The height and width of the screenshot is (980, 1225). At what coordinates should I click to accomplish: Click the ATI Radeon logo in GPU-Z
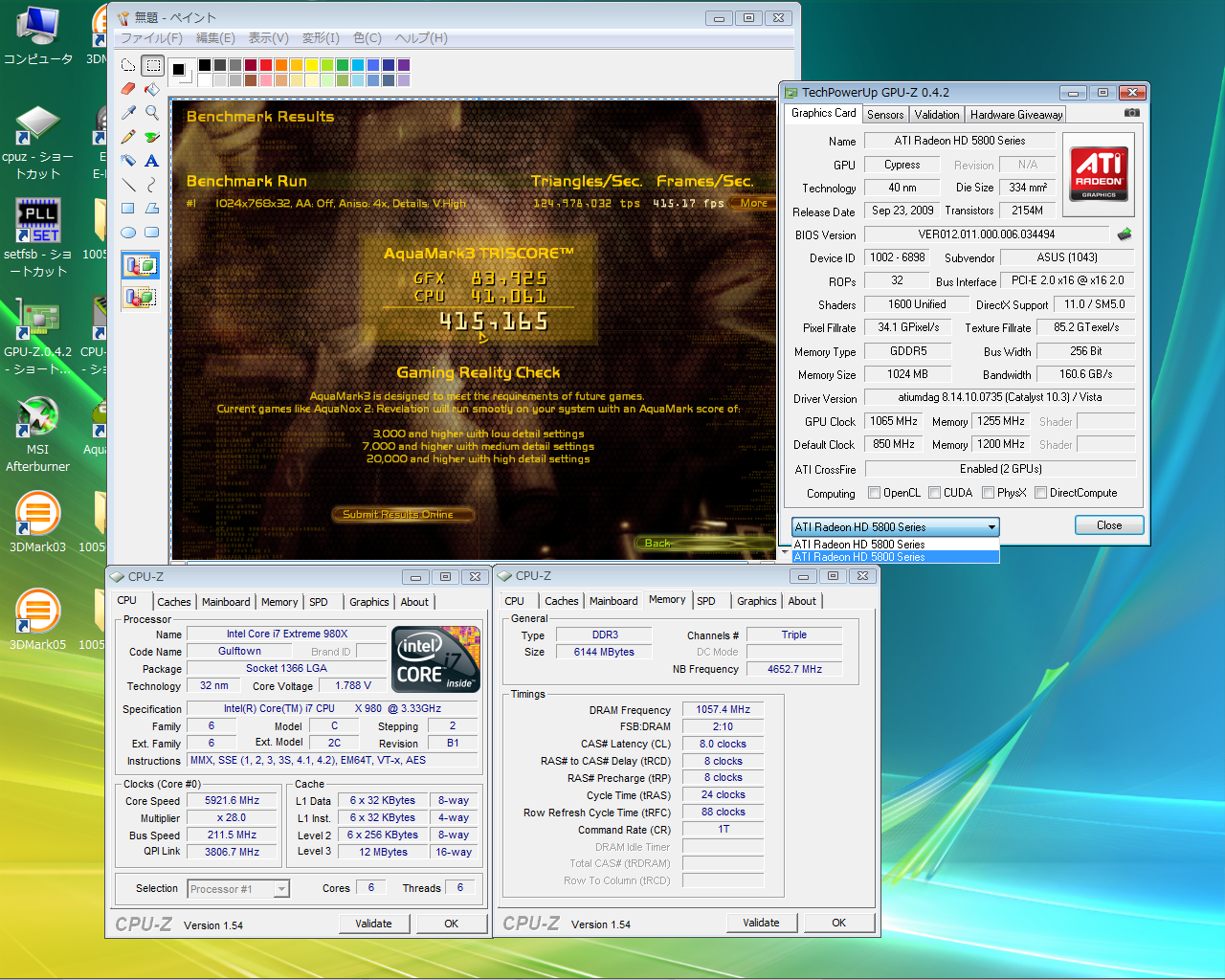coord(1099,173)
